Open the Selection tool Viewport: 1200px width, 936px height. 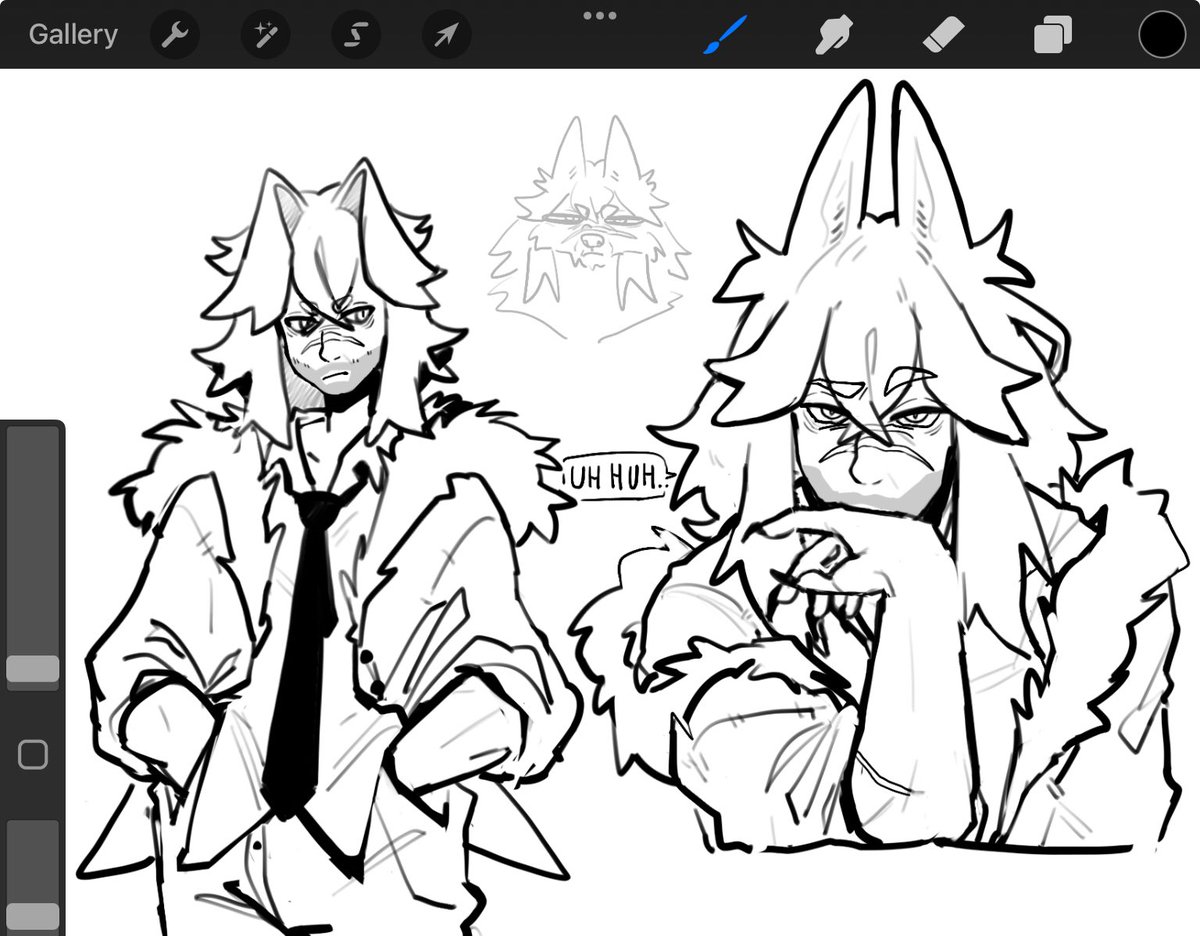tap(355, 33)
